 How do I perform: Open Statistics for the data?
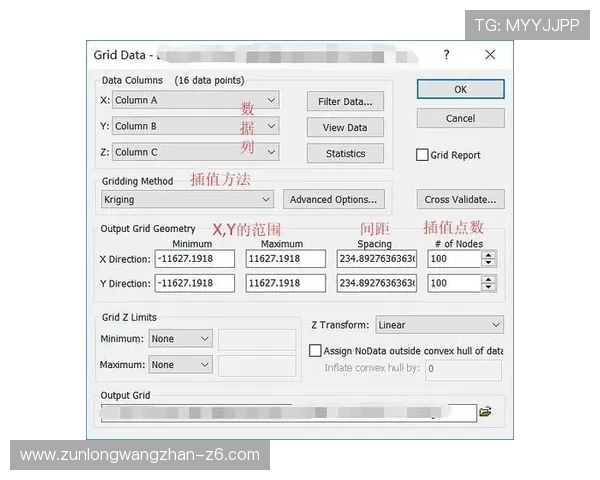345,154
